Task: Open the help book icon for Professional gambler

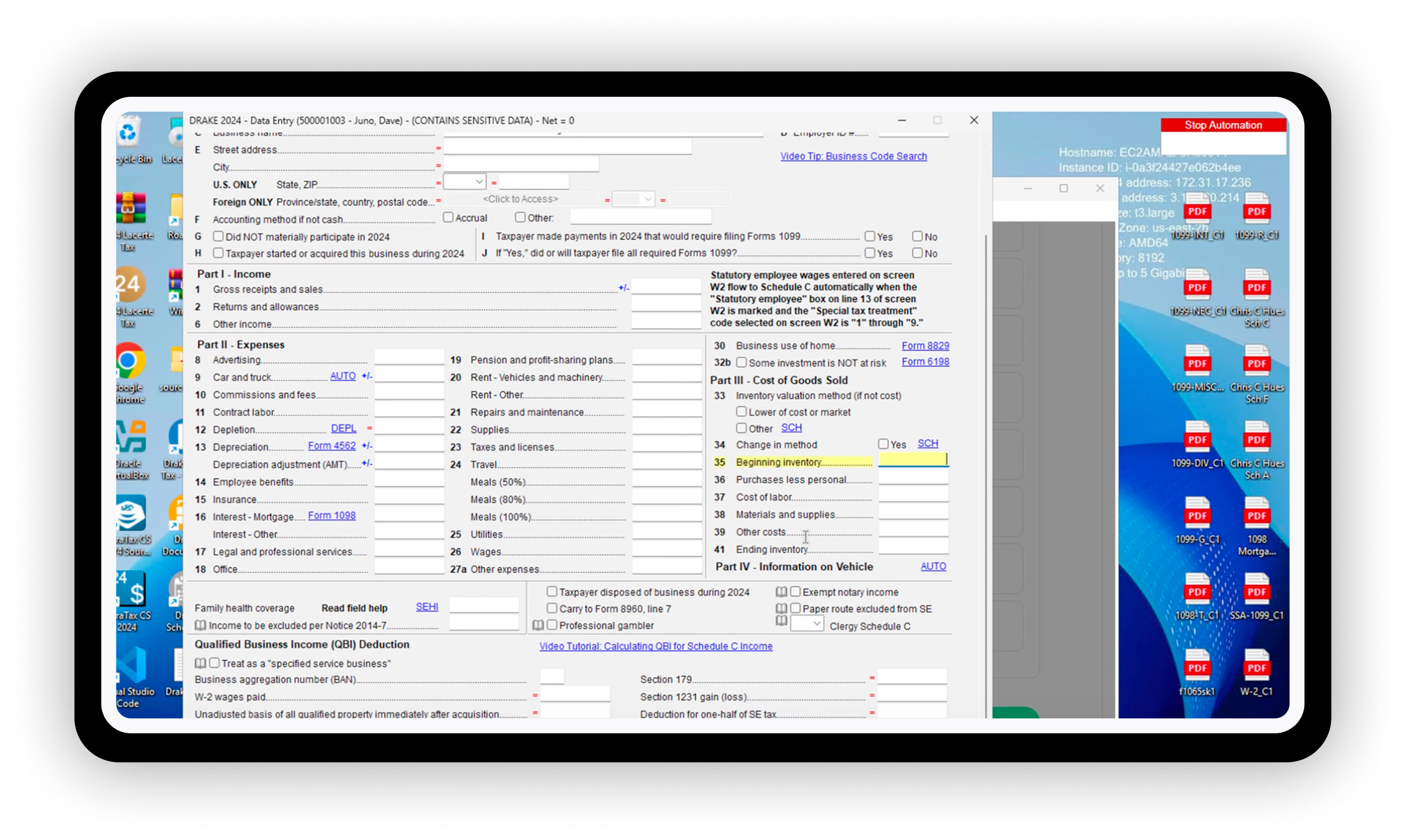Action: [x=539, y=625]
